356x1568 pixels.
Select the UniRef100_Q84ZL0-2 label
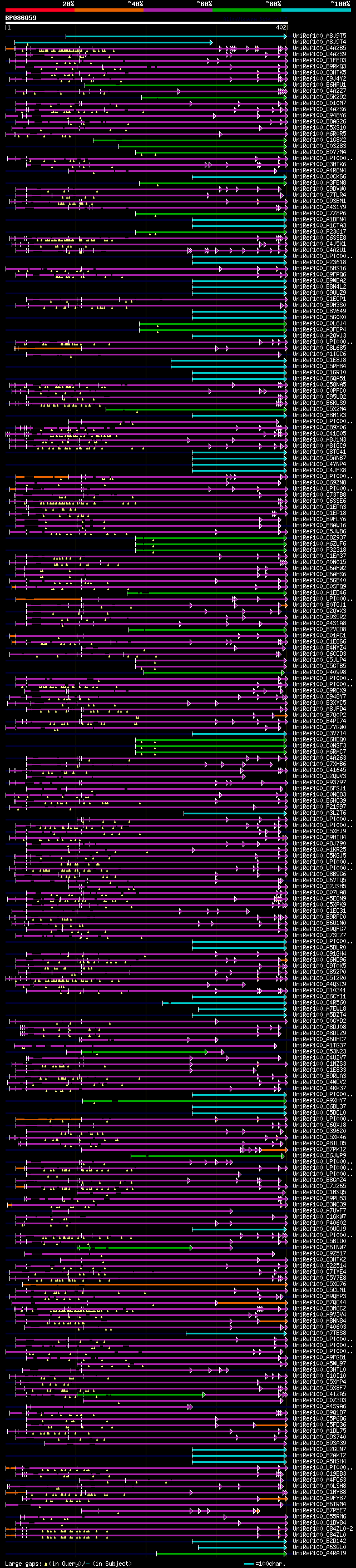(x=322, y=1529)
